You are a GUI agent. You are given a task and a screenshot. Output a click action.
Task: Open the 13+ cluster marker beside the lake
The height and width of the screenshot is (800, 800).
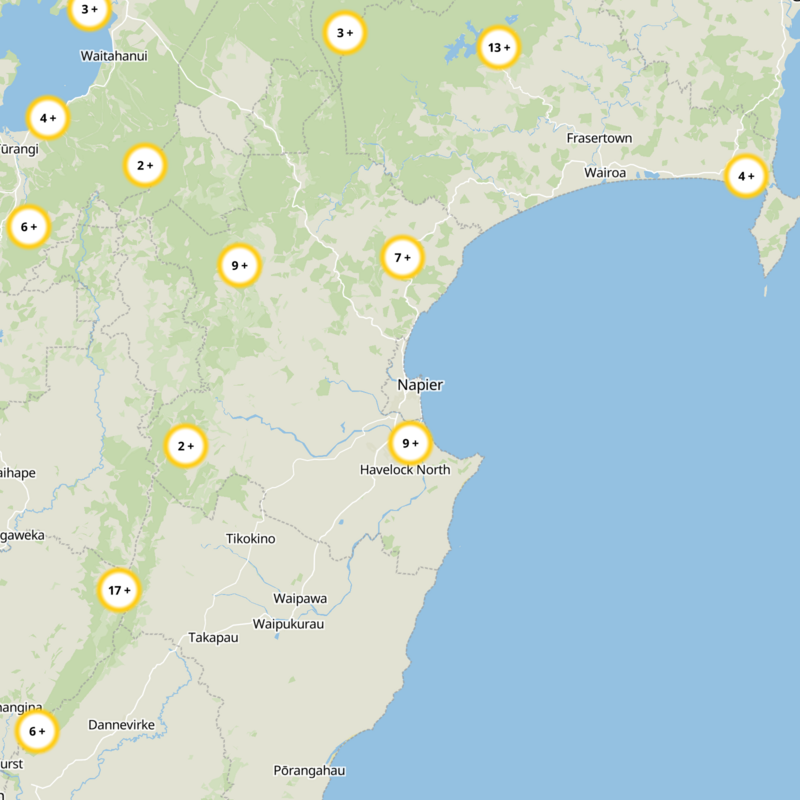tap(498, 47)
